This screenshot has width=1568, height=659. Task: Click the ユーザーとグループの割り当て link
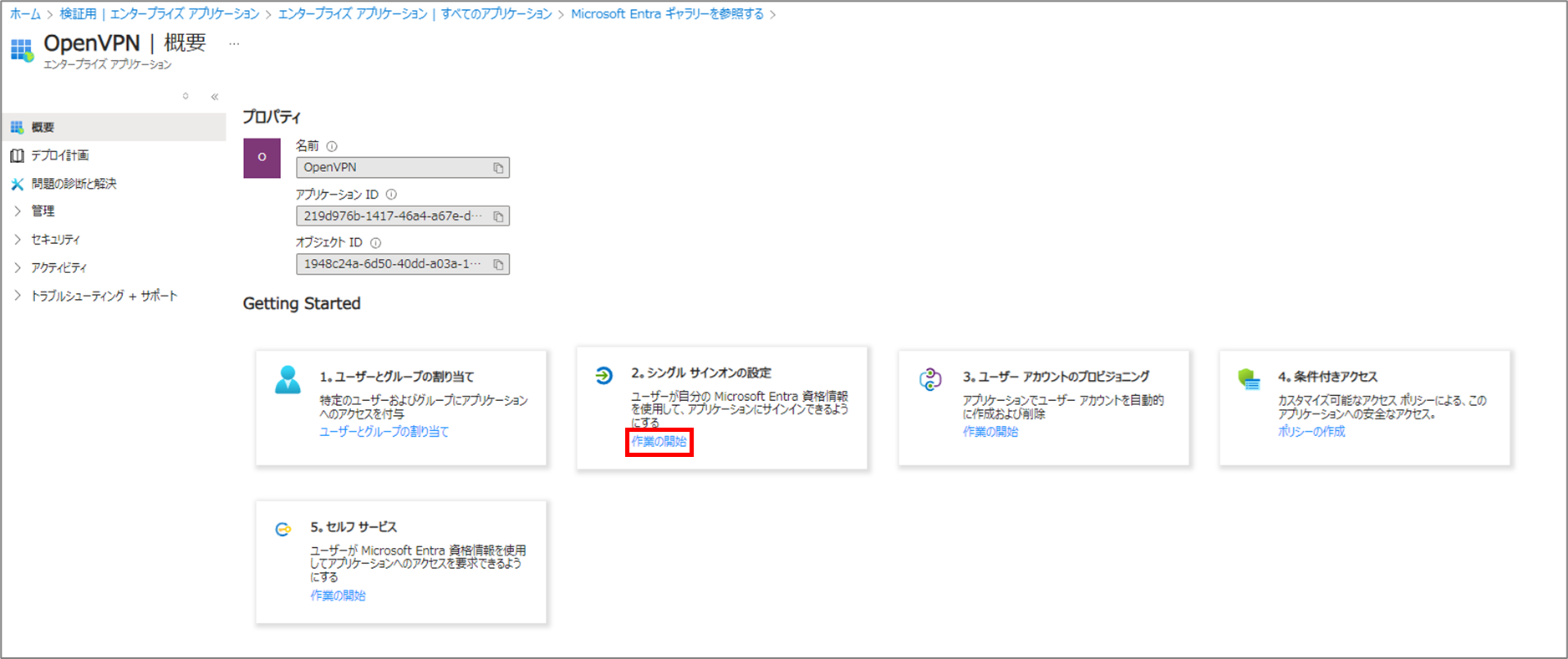point(384,432)
